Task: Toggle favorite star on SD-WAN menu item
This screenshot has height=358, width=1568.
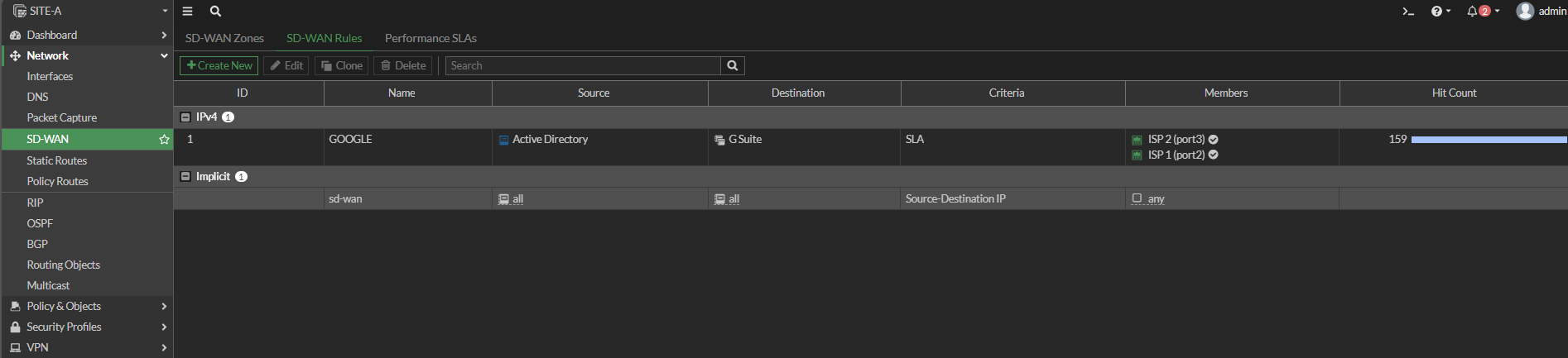Action: 164,140
